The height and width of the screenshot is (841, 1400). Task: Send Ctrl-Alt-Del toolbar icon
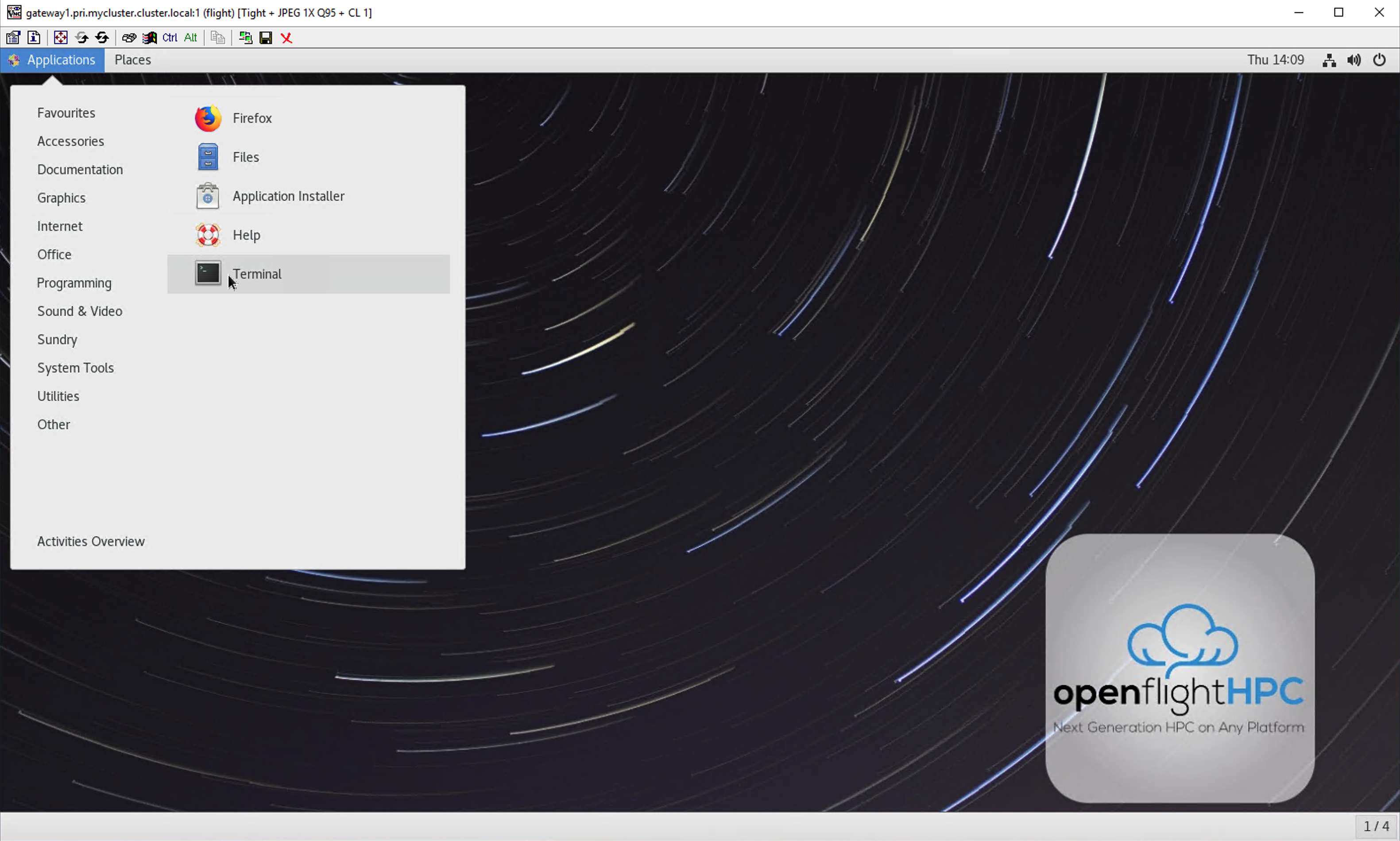tap(129, 37)
